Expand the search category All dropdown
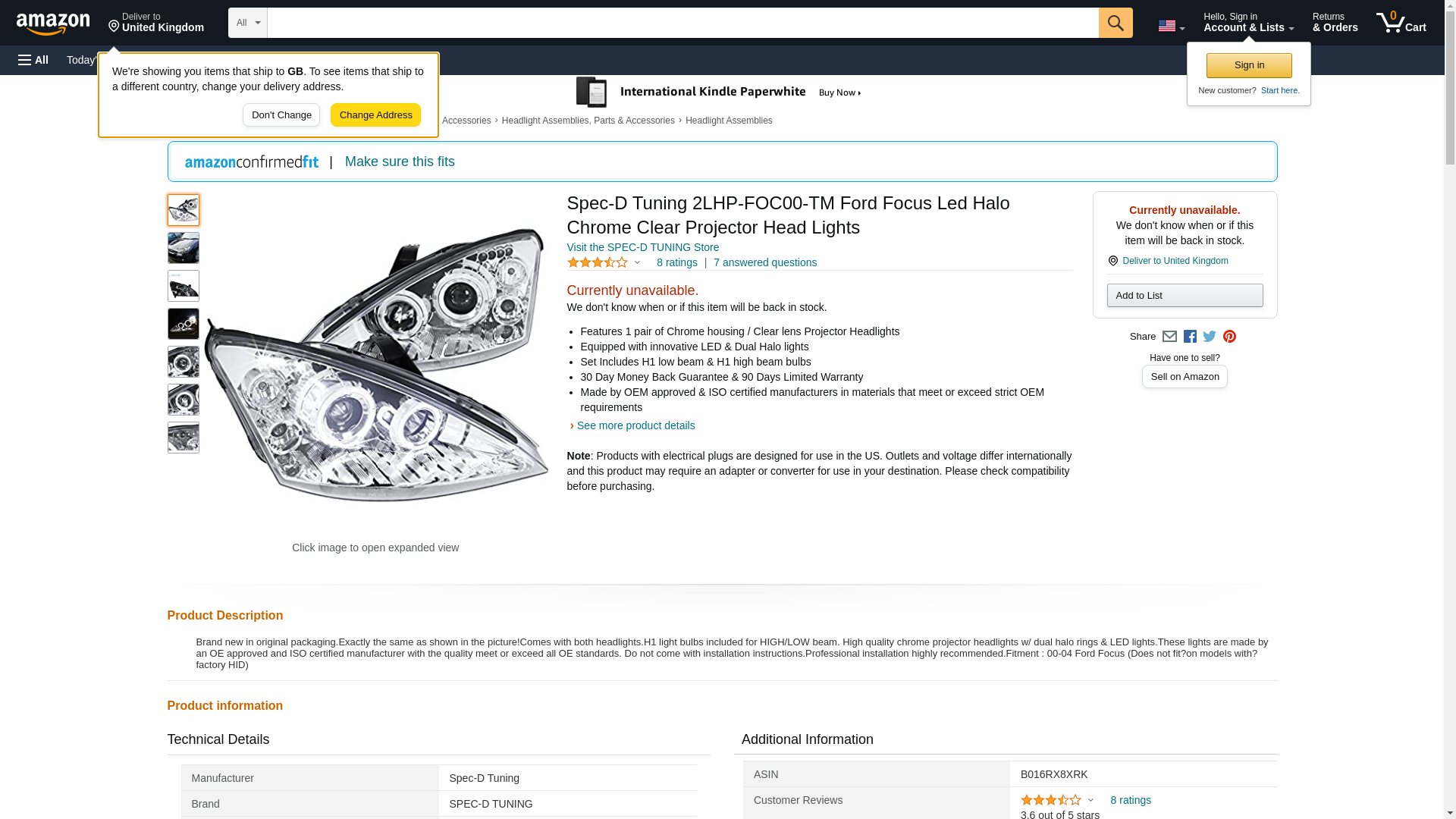 (247, 23)
